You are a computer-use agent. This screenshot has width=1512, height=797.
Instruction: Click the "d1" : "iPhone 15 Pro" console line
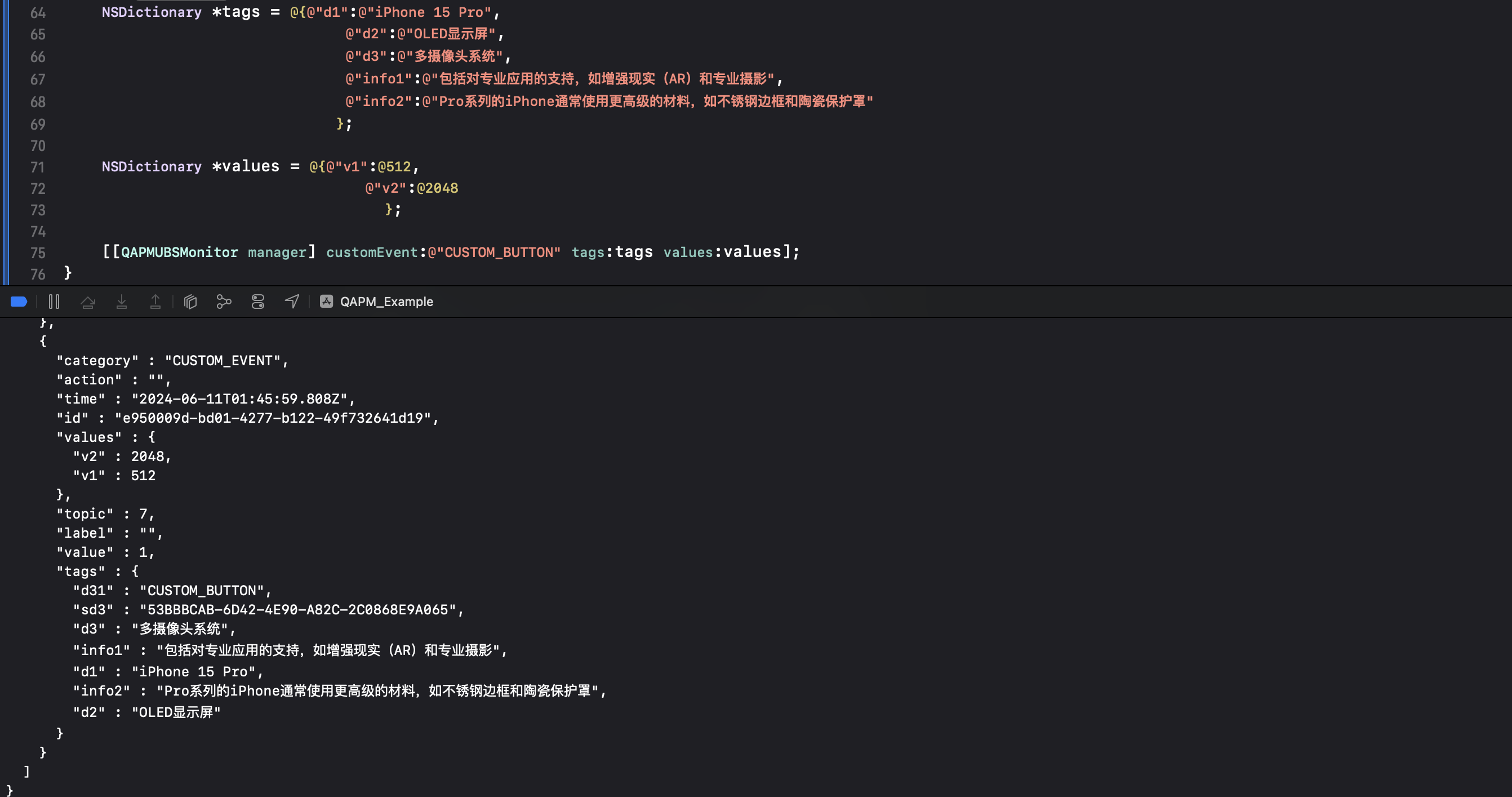click(x=168, y=672)
